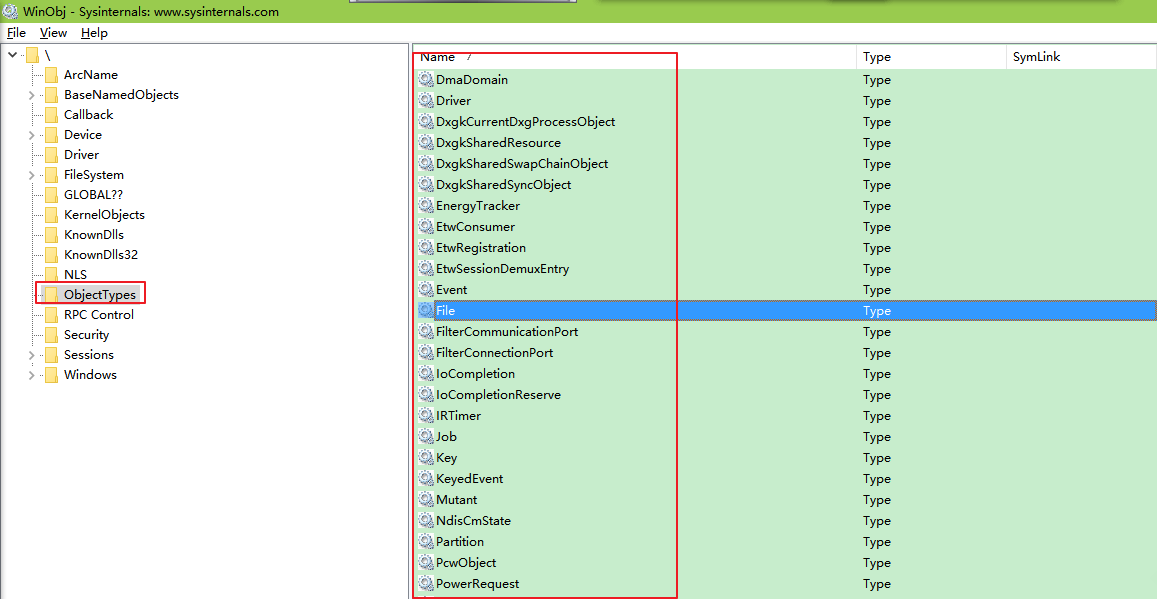Click the gear icon beside DmaDomain
1157x599 pixels.
tap(426, 80)
